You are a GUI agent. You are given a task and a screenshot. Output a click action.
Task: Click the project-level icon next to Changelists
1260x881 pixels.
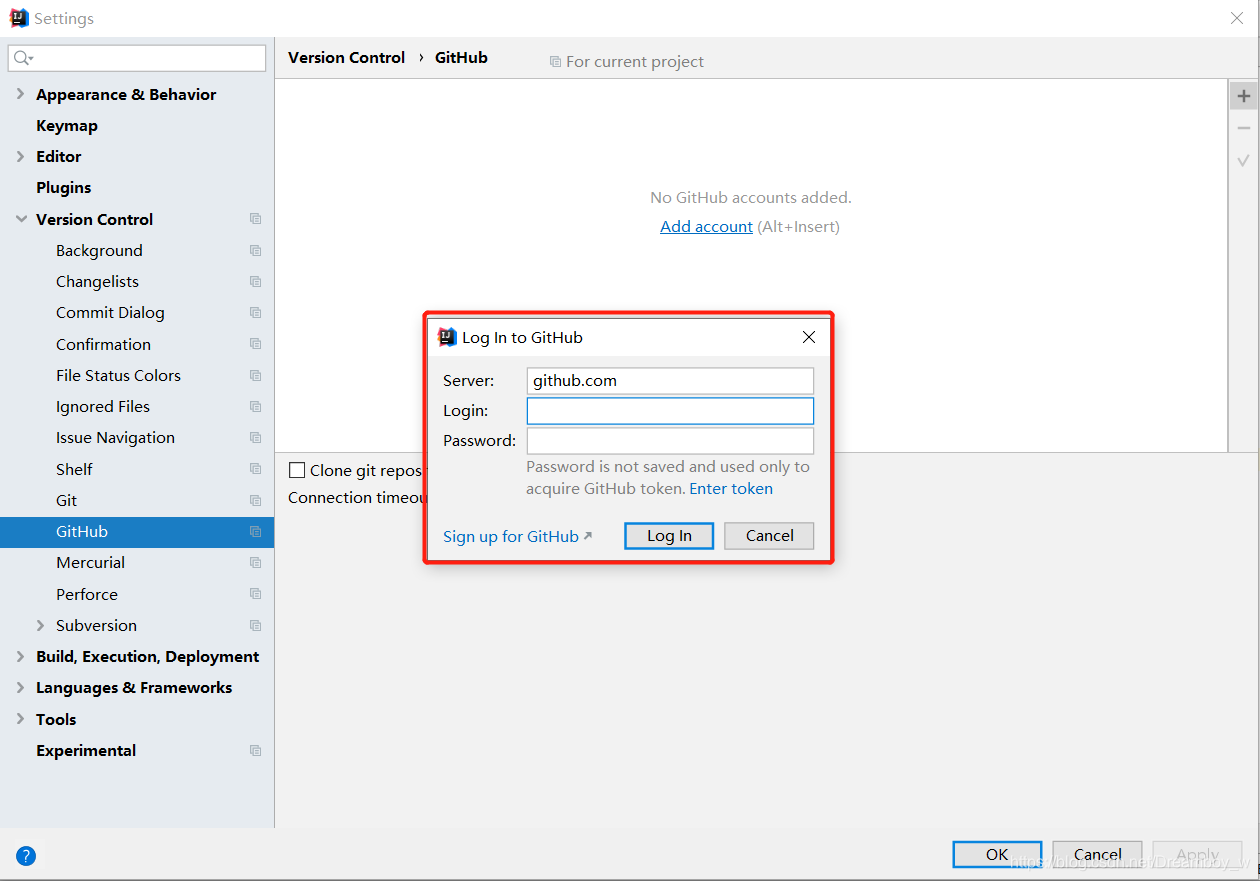click(256, 282)
